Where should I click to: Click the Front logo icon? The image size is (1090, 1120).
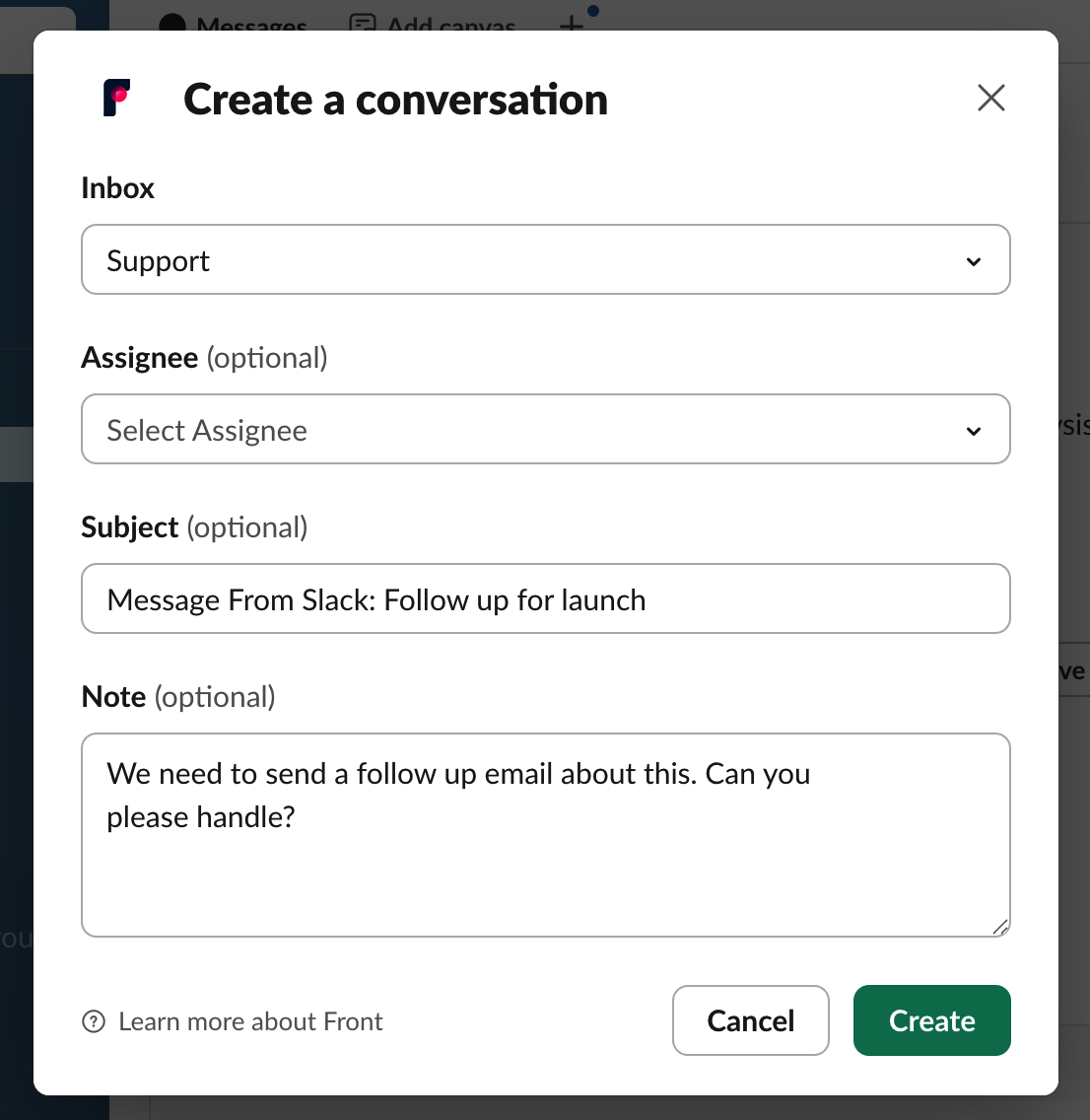[x=117, y=98]
